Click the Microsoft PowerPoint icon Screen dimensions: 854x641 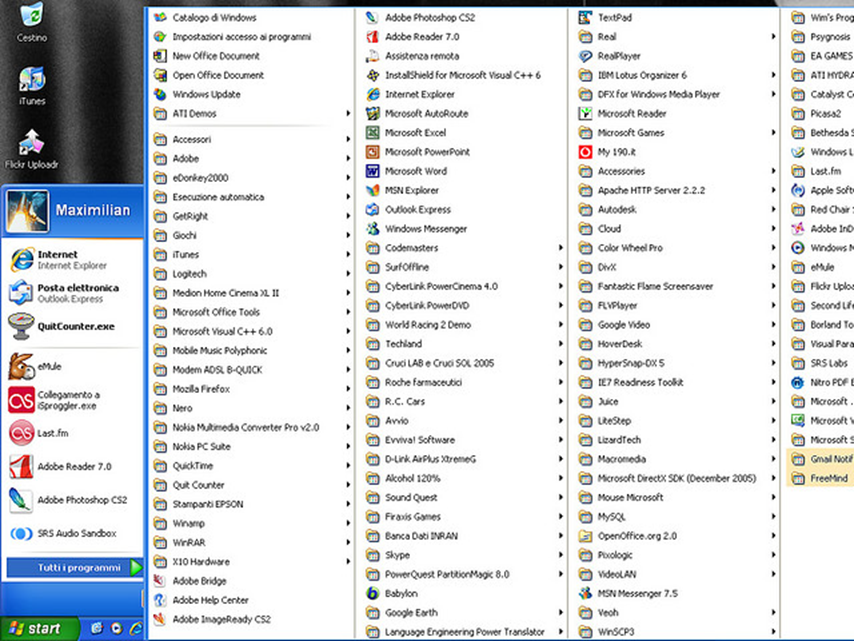[373, 152]
